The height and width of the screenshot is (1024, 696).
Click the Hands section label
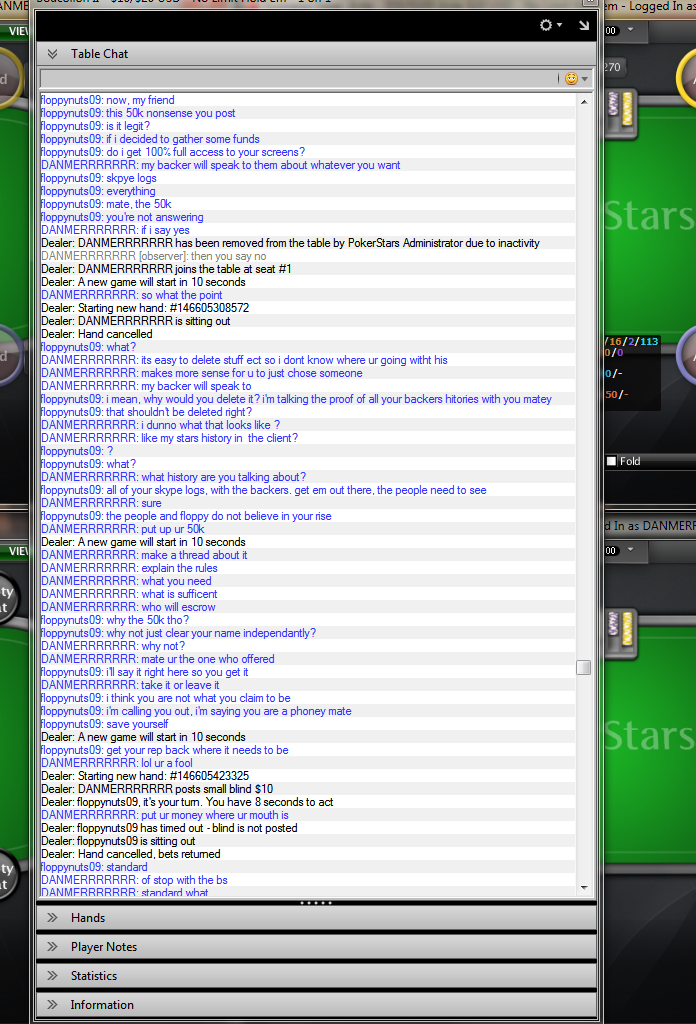click(87, 918)
